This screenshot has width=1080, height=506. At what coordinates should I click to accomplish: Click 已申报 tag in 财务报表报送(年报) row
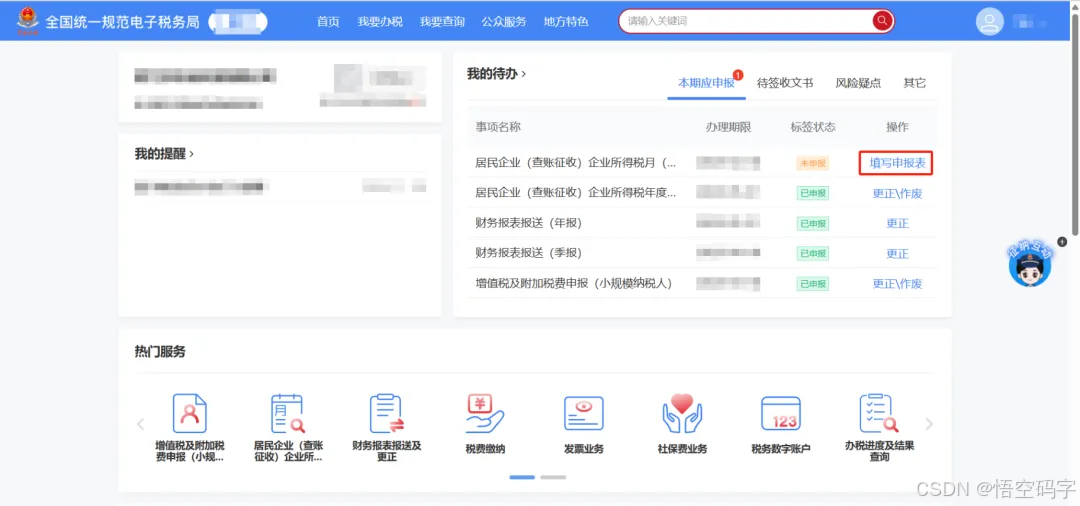tap(813, 224)
